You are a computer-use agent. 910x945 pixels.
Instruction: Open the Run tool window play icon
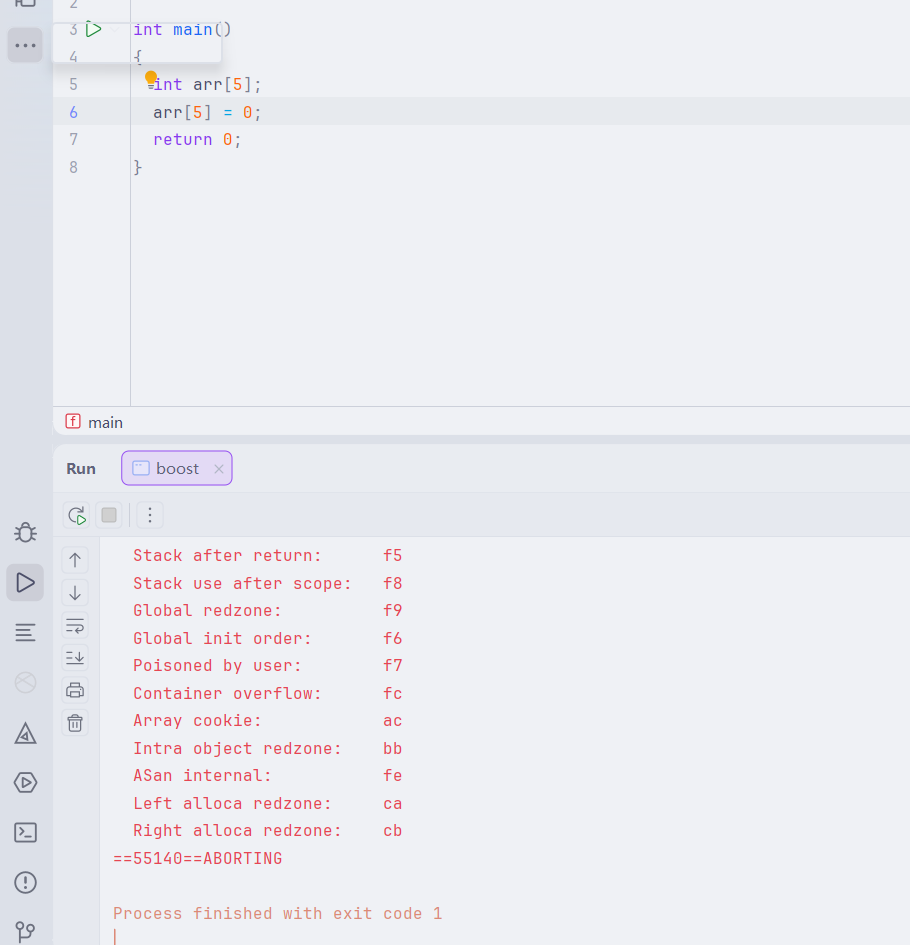point(25,582)
